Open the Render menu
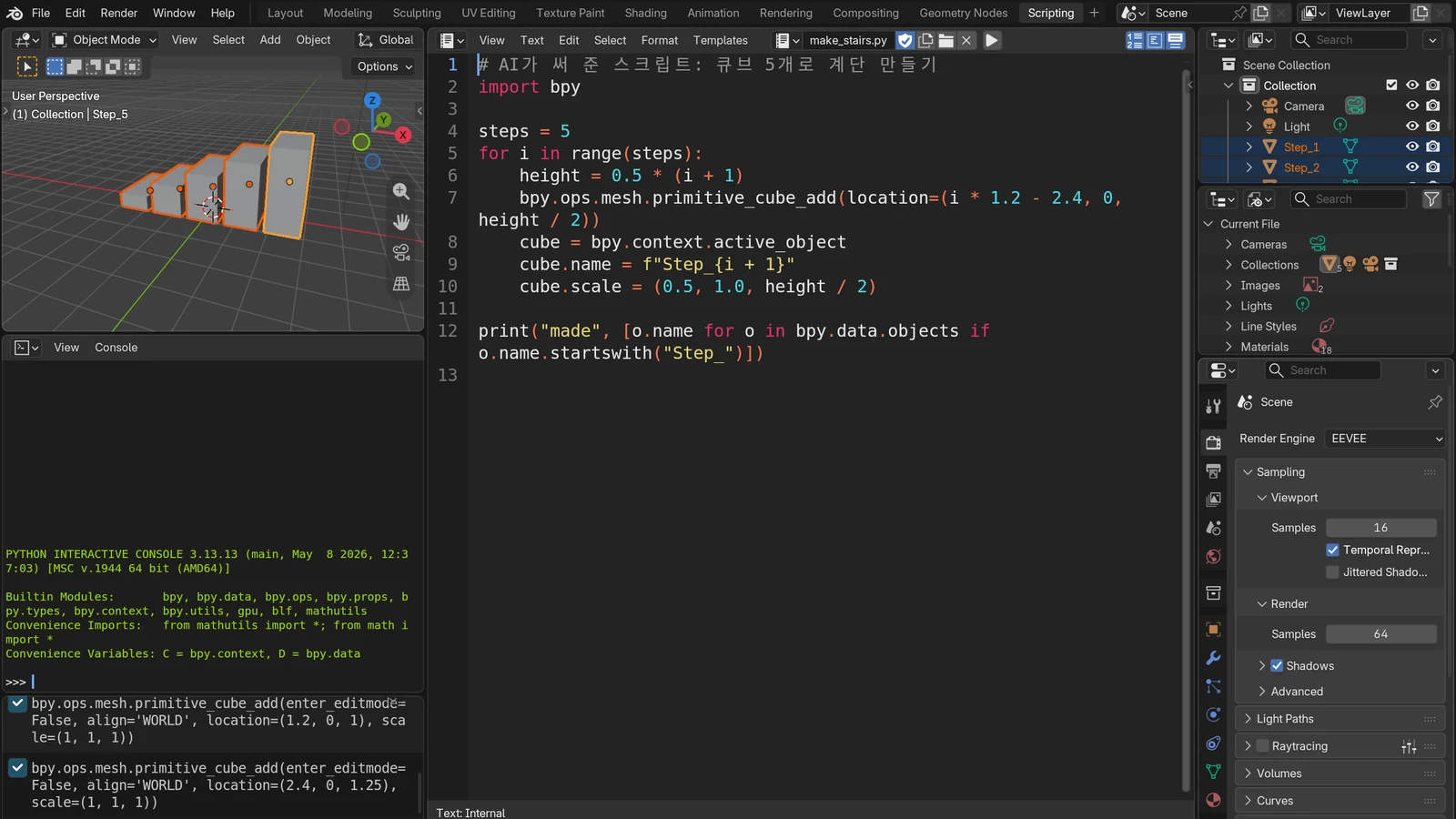Viewport: 1456px width, 819px height. pos(119,13)
